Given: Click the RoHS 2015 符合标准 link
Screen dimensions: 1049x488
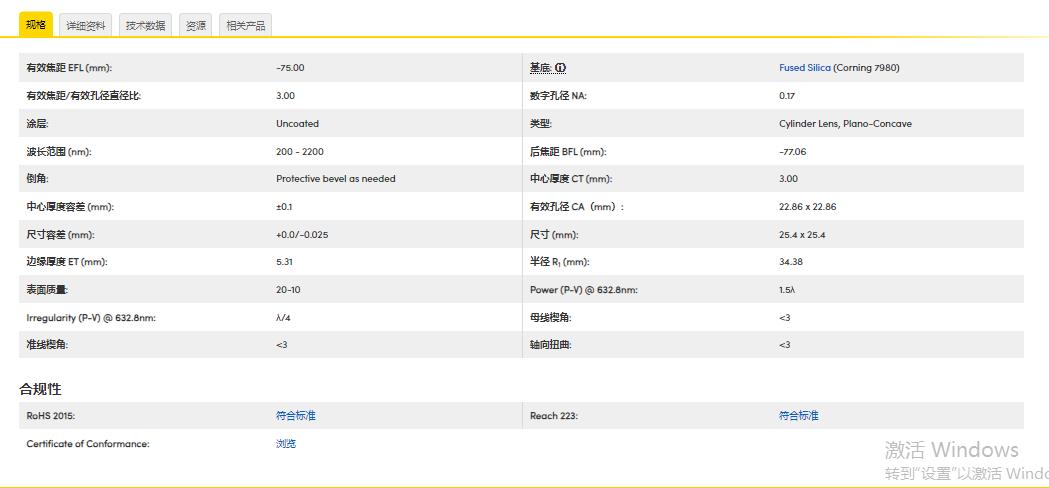Looking at the screenshot, I should click(295, 416).
